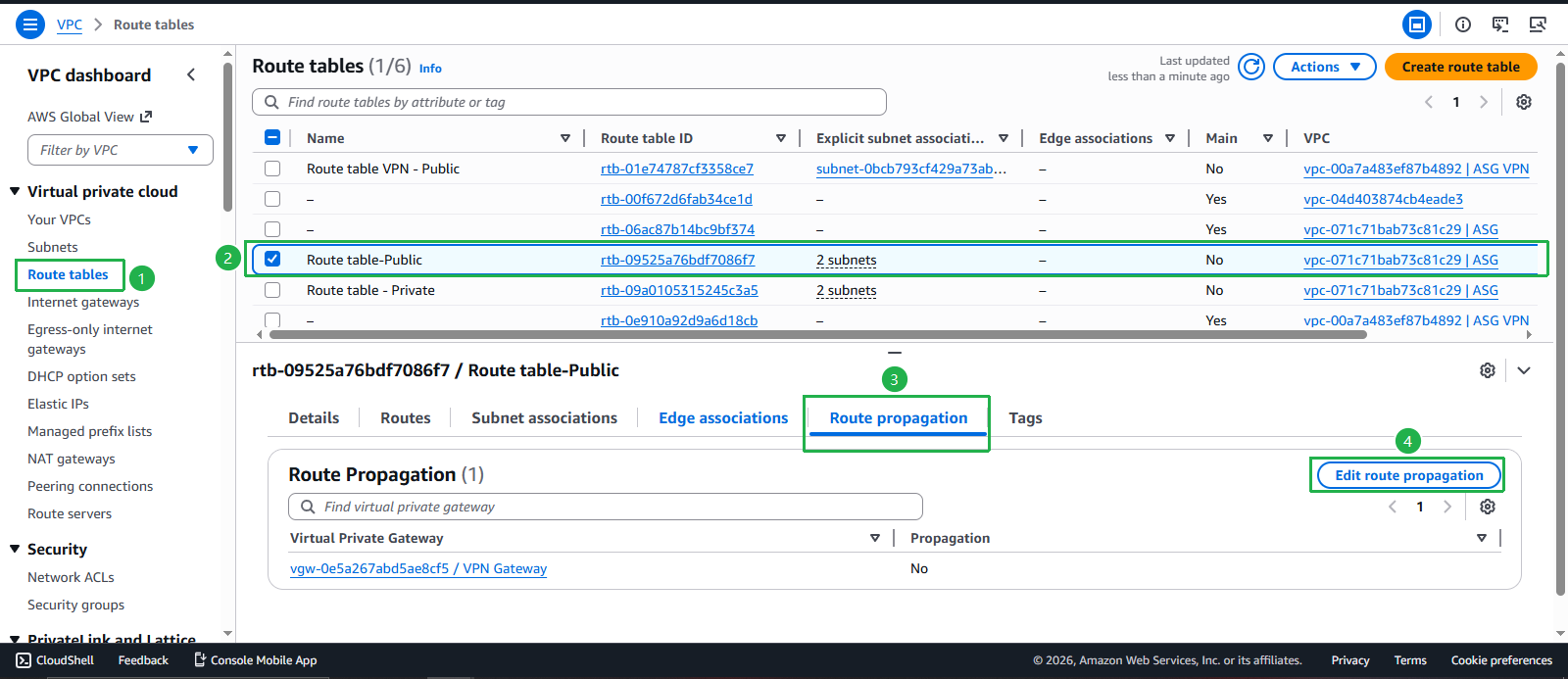Check the rtb-0e910a92d9a6d18cb row checkbox
Screen dimensions: 1568x679
[x=272, y=320]
